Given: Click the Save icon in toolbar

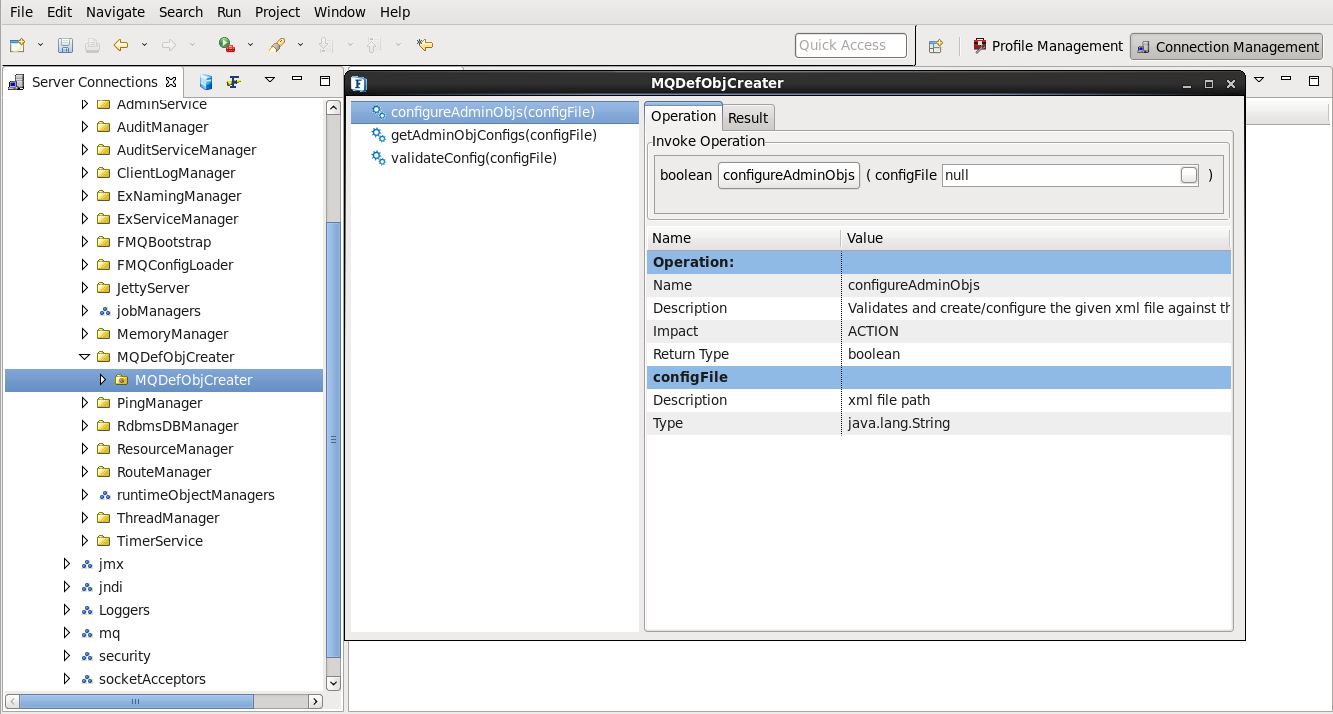Looking at the screenshot, I should coord(65,45).
